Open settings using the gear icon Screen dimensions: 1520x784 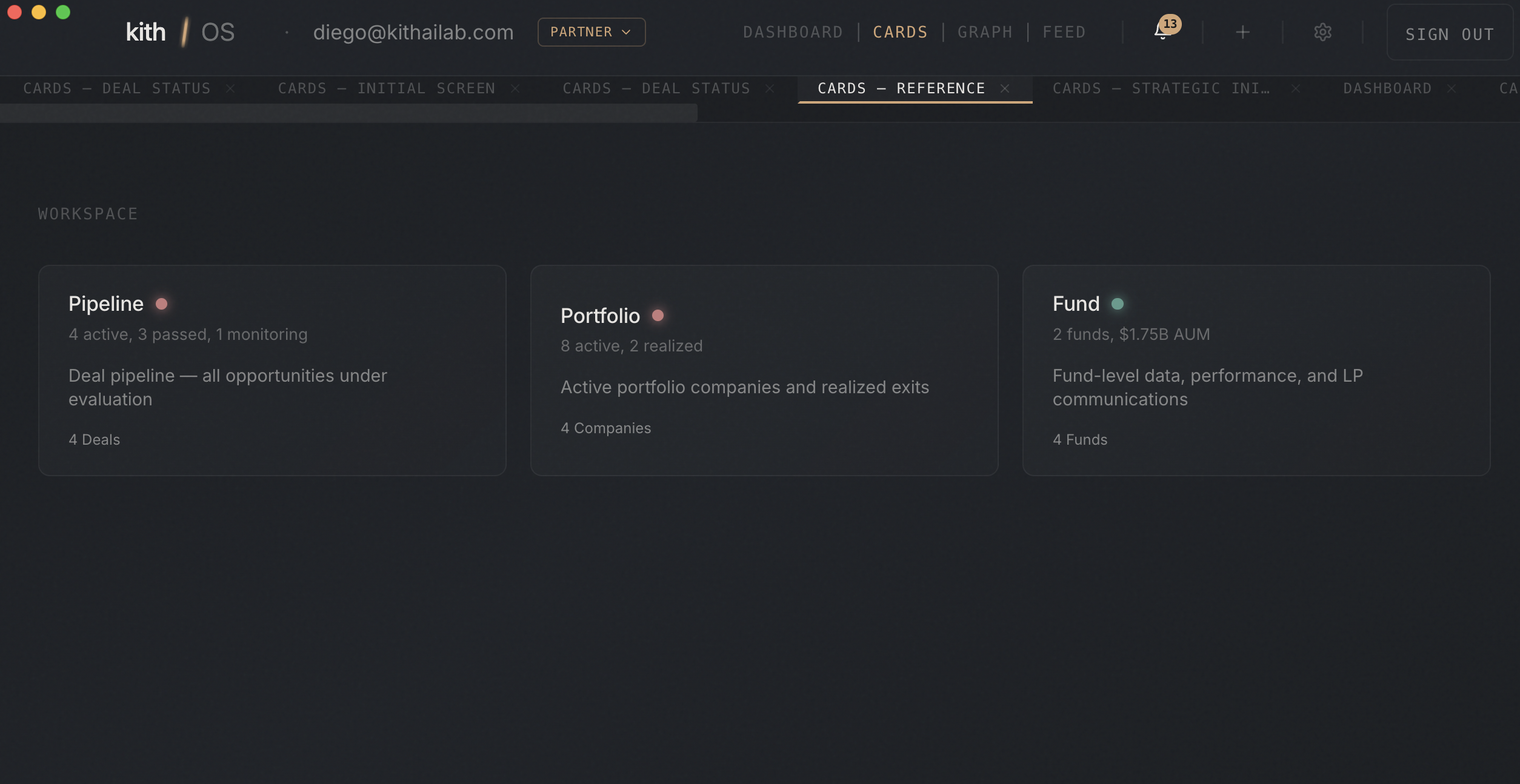[1323, 32]
